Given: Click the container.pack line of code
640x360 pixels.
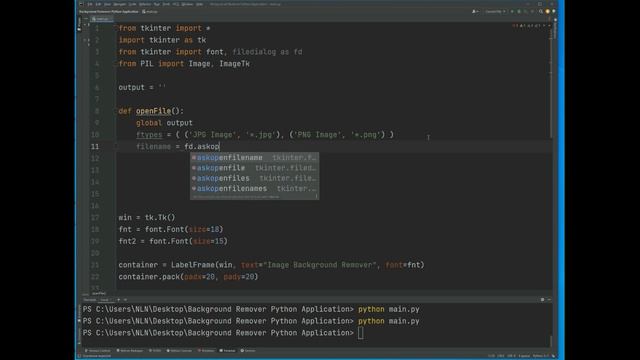Looking at the screenshot, I should (x=188, y=277).
